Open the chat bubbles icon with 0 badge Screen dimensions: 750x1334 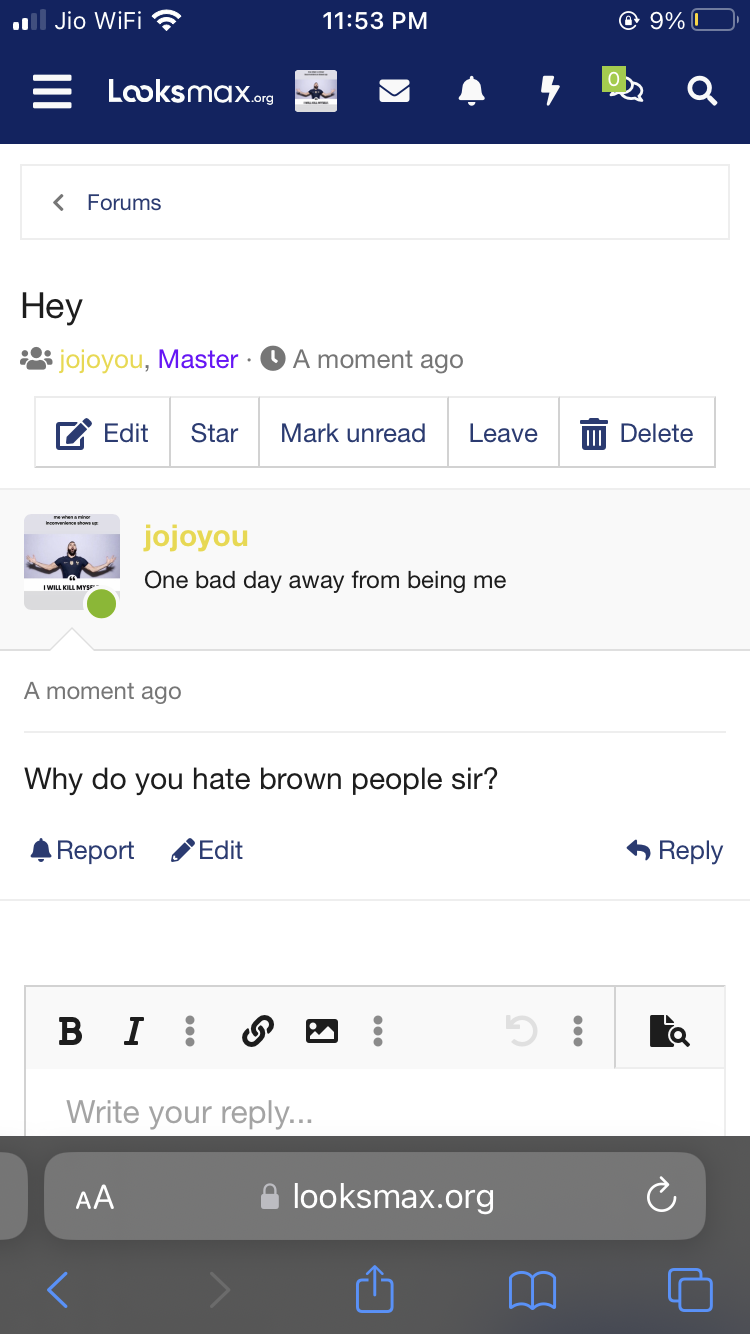(623, 87)
